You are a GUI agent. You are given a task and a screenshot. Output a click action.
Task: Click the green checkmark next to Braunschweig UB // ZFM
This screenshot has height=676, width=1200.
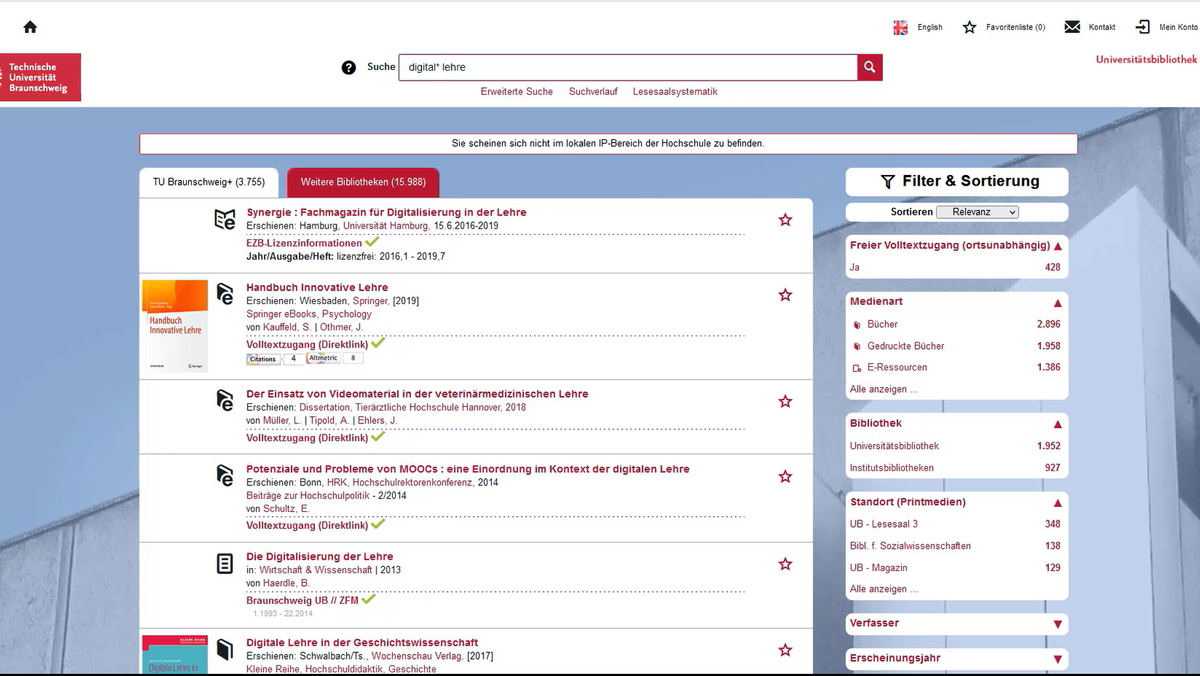point(368,599)
